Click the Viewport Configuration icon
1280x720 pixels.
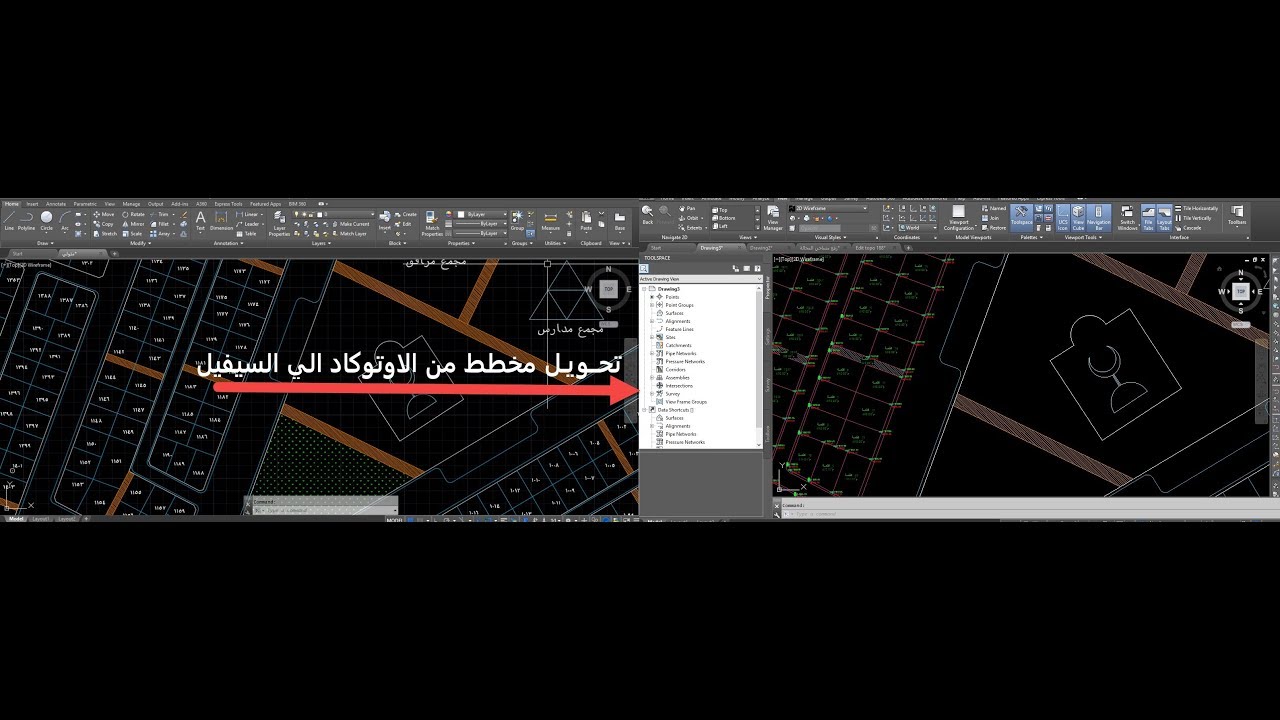[x=959, y=218]
